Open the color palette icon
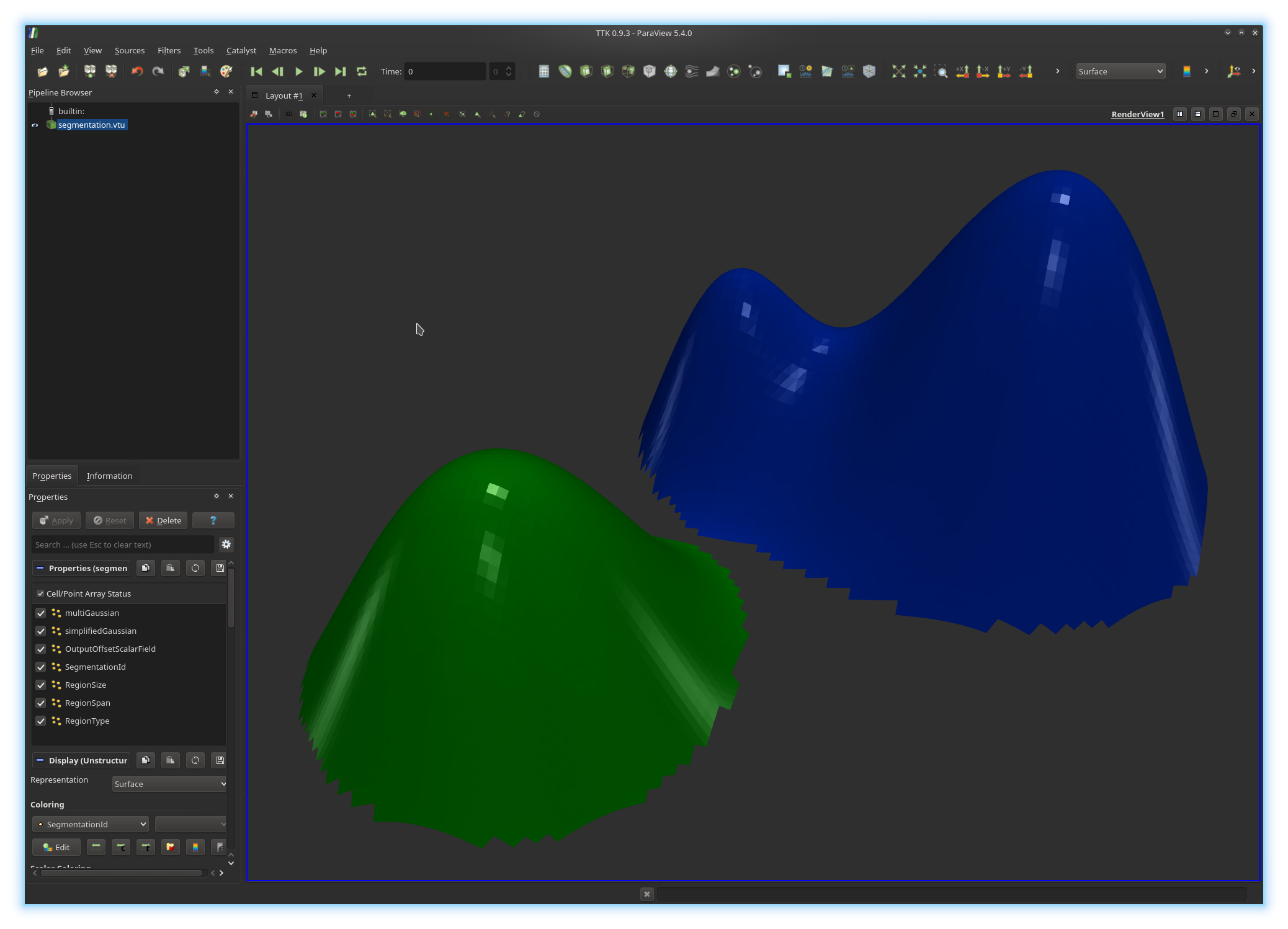This screenshot has width=1288, height=929. click(x=226, y=71)
